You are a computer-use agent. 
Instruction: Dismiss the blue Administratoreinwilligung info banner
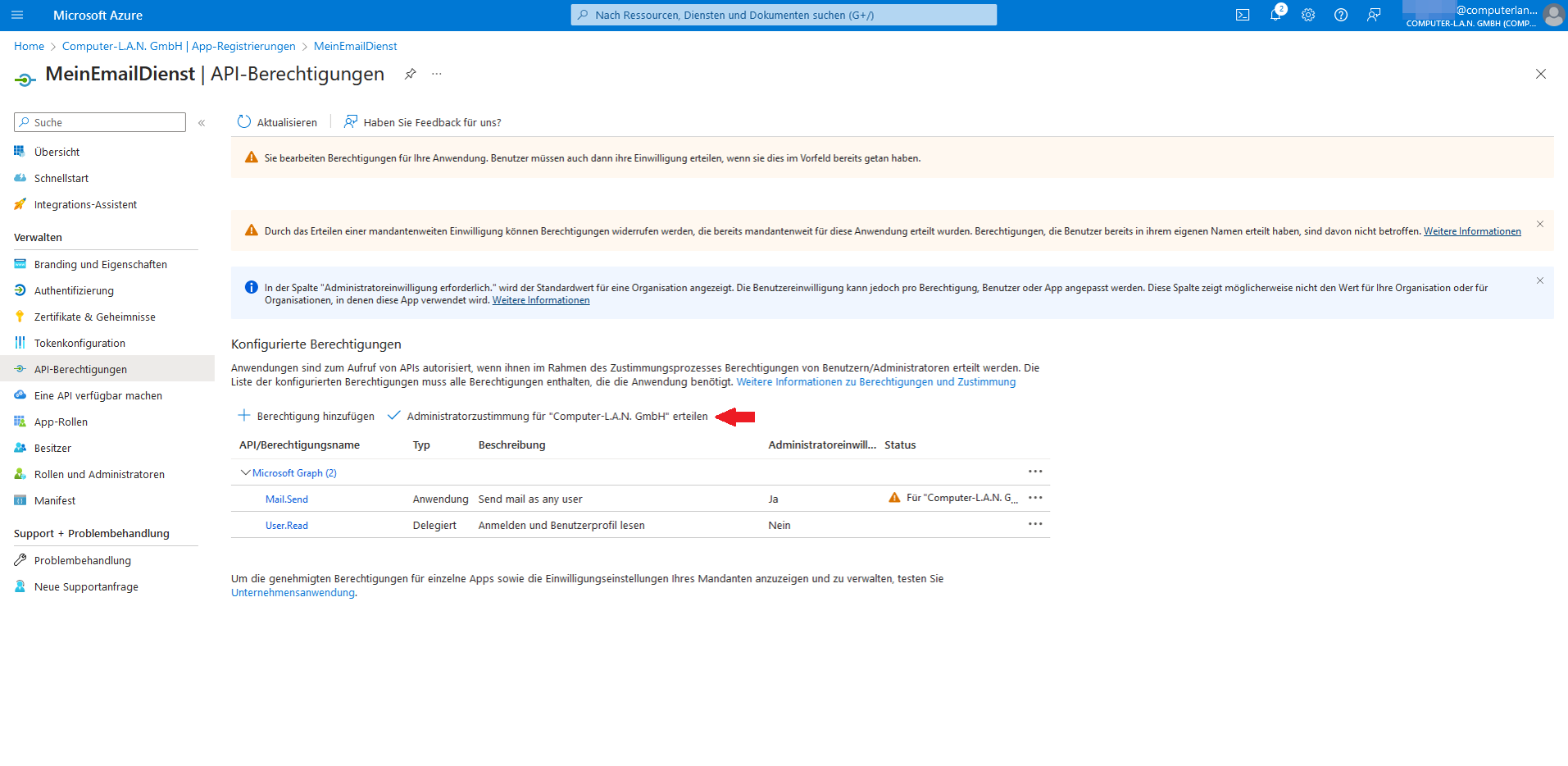coord(1540,280)
